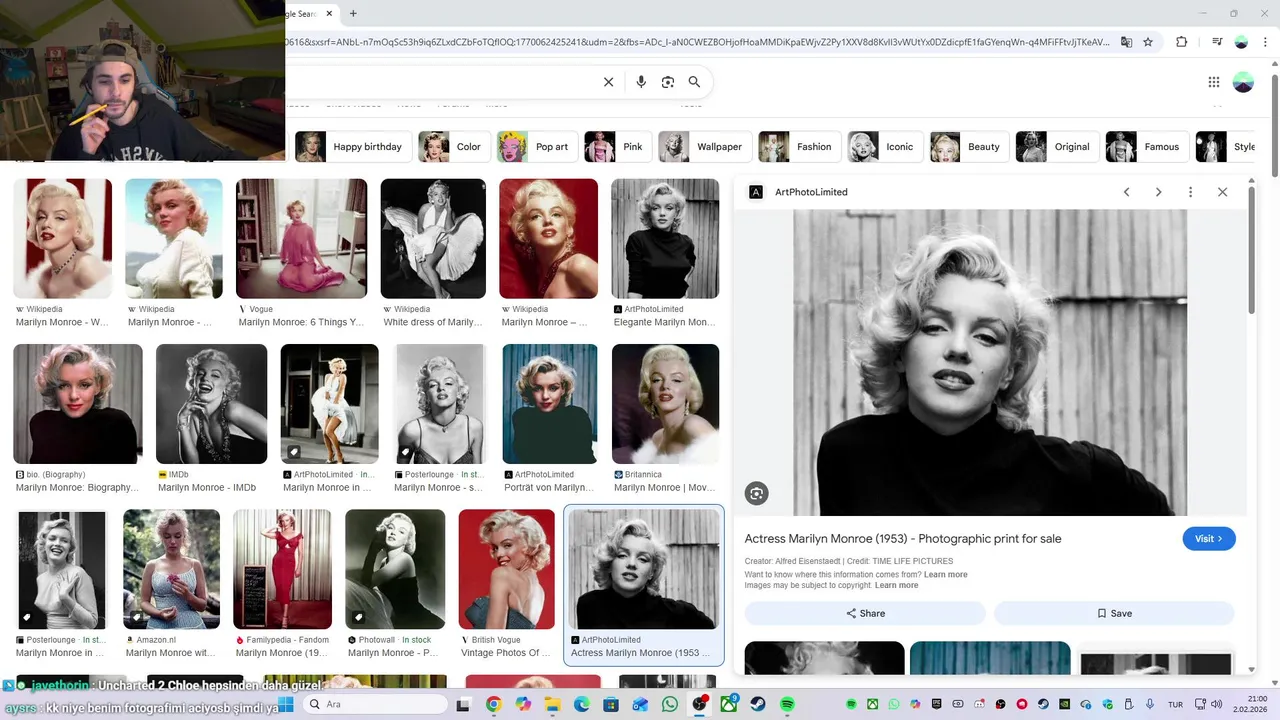Open the Google apps grid

coord(1214,82)
